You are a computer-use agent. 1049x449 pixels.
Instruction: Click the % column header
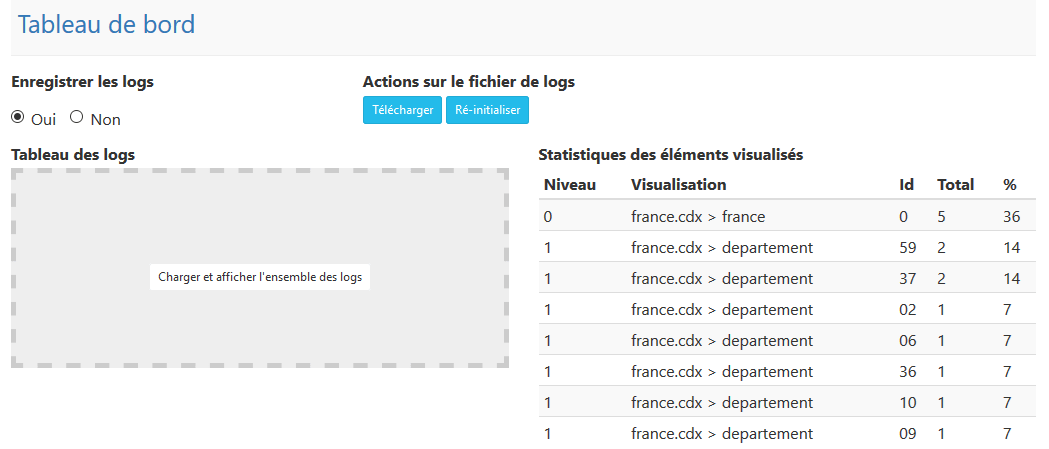(x=1010, y=185)
